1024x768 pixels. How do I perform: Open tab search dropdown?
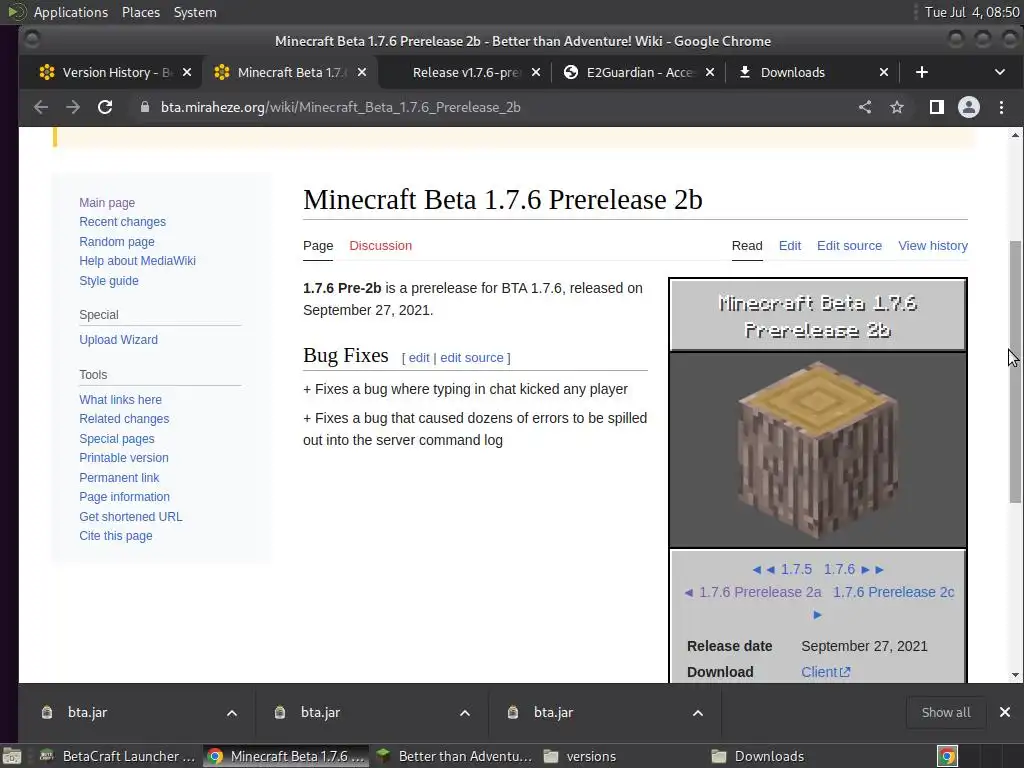click(999, 72)
